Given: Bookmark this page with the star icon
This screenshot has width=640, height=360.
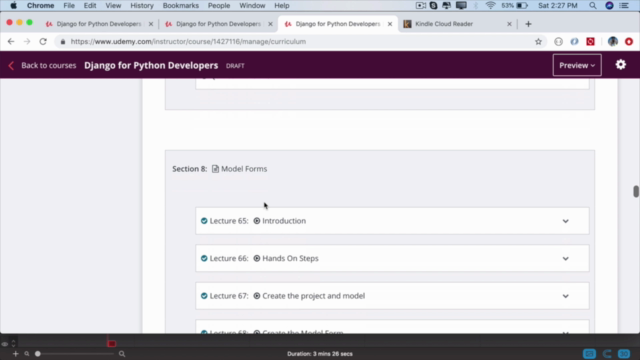Looking at the screenshot, I should pos(538,42).
